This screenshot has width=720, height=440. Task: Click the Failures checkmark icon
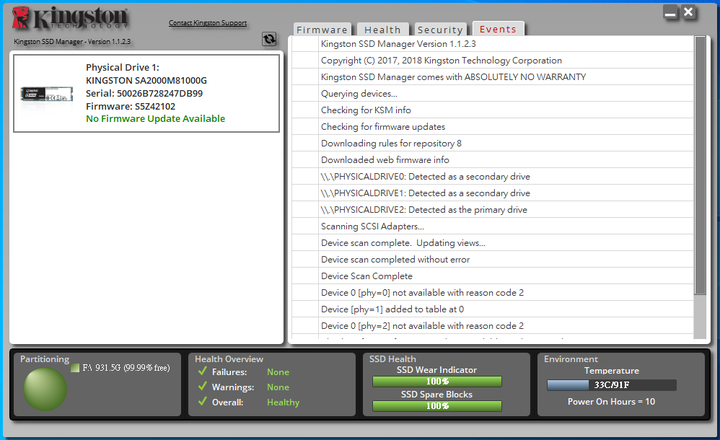(x=202, y=371)
